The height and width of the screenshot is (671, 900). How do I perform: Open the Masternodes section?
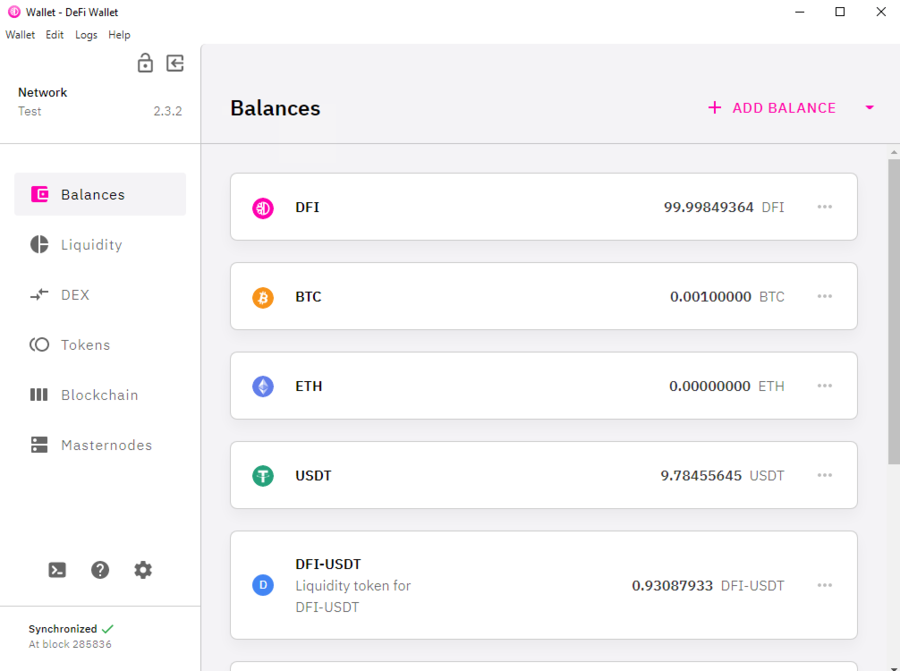click(105, 445)
